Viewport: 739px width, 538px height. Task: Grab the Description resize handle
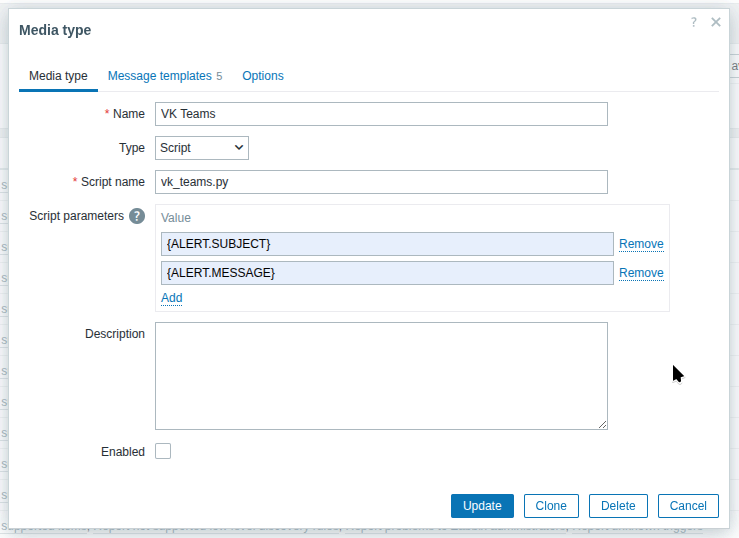point(603,425)
